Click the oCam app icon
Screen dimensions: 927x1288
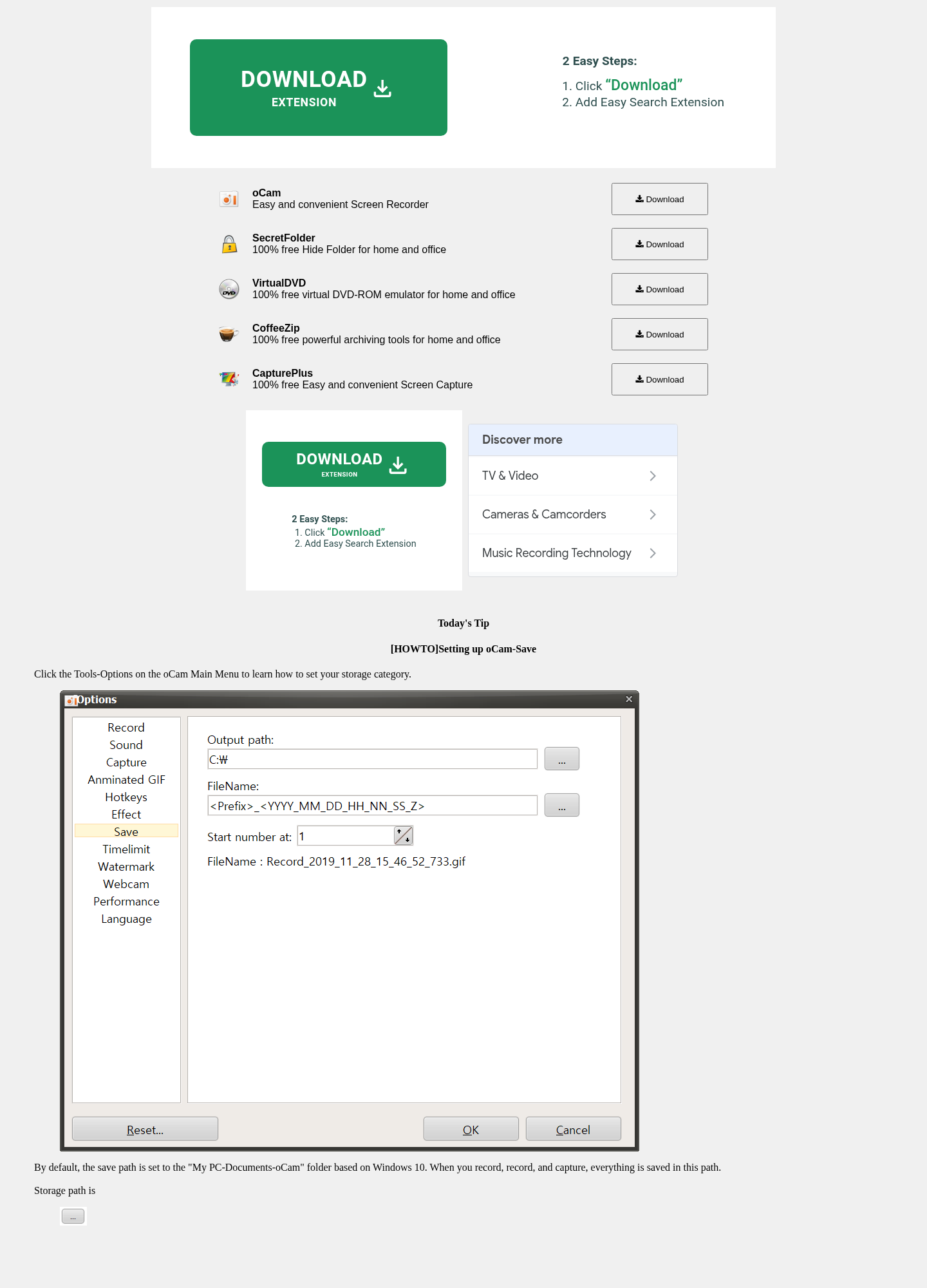coord(229,199)
